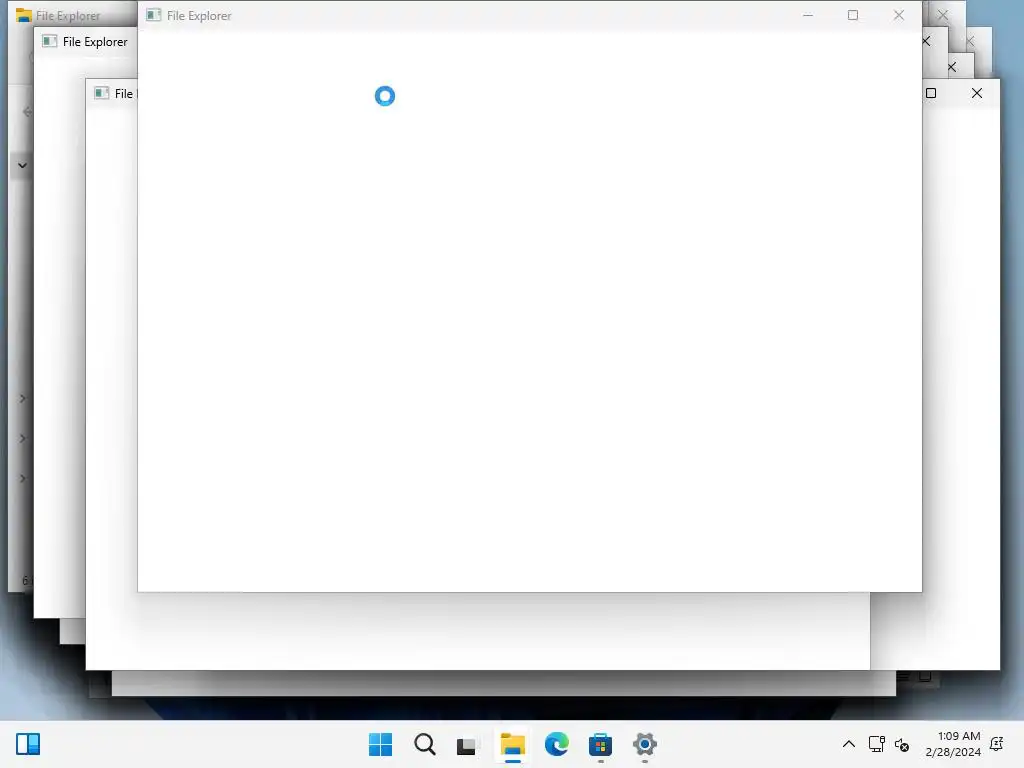
Task: Click the yellow folder icon in back window title
Action: tap(24, 15)
